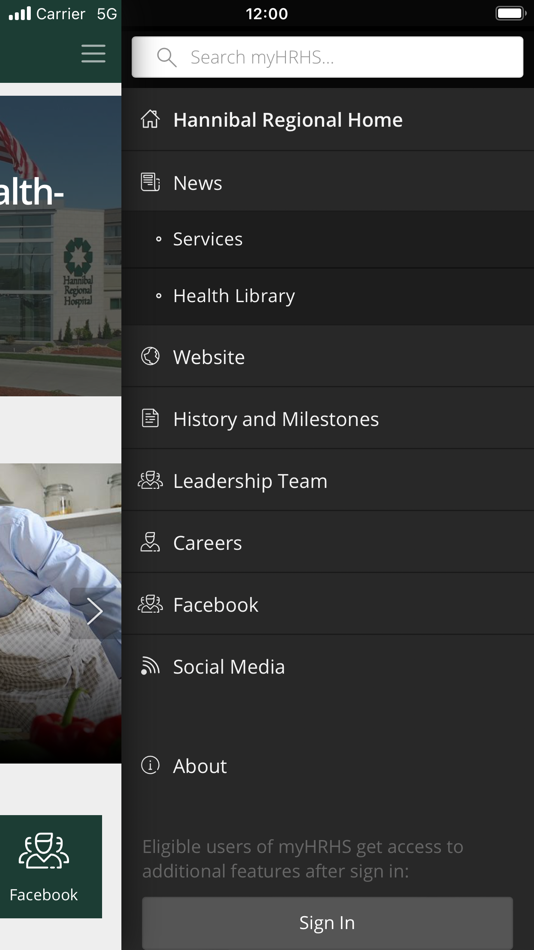Click the document icon beside History and Milestones
This screenshot has height=950, width=534.
pos(150,418)
